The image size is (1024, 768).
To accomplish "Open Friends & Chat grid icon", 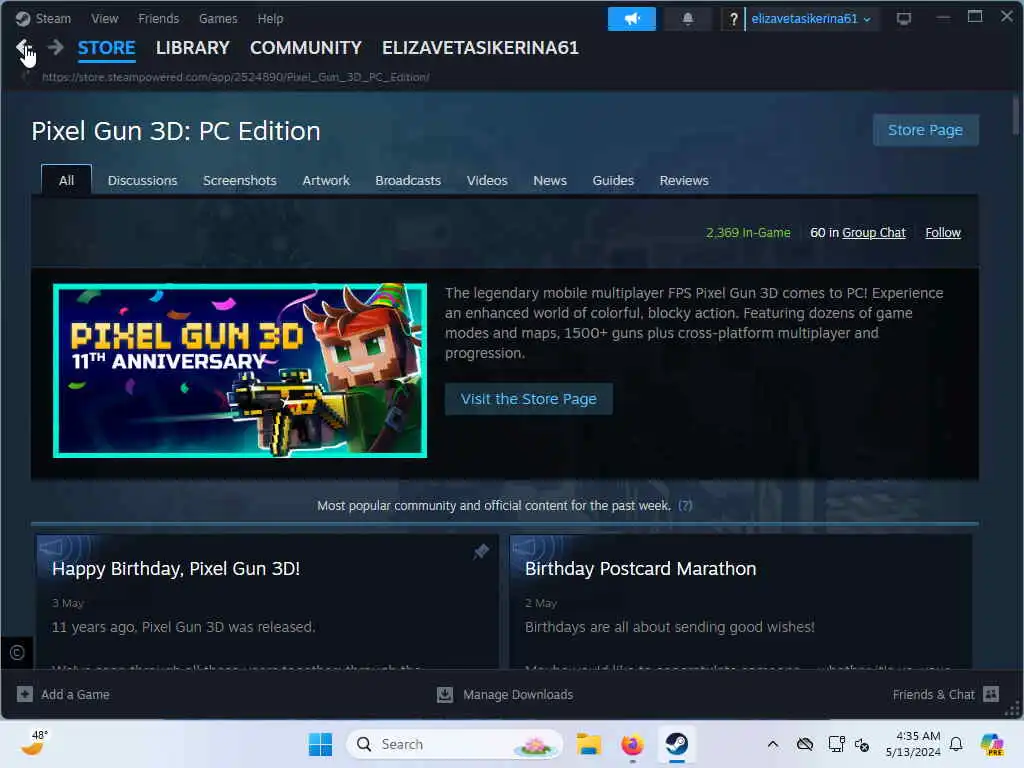I will [991, 694].
